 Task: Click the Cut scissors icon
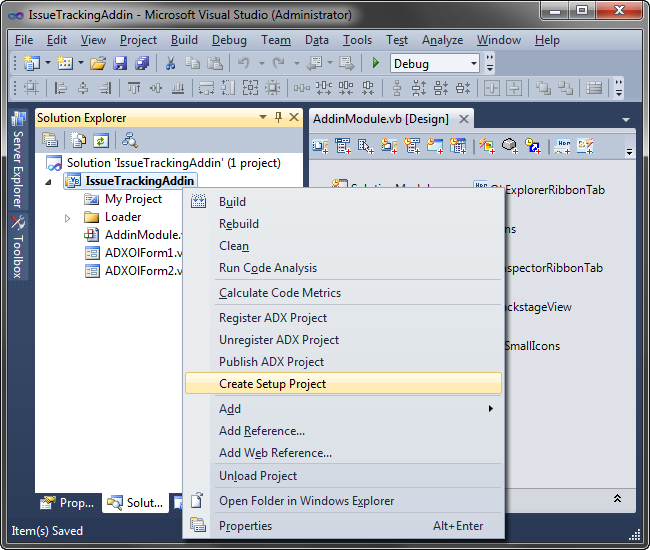pos(170,63)
